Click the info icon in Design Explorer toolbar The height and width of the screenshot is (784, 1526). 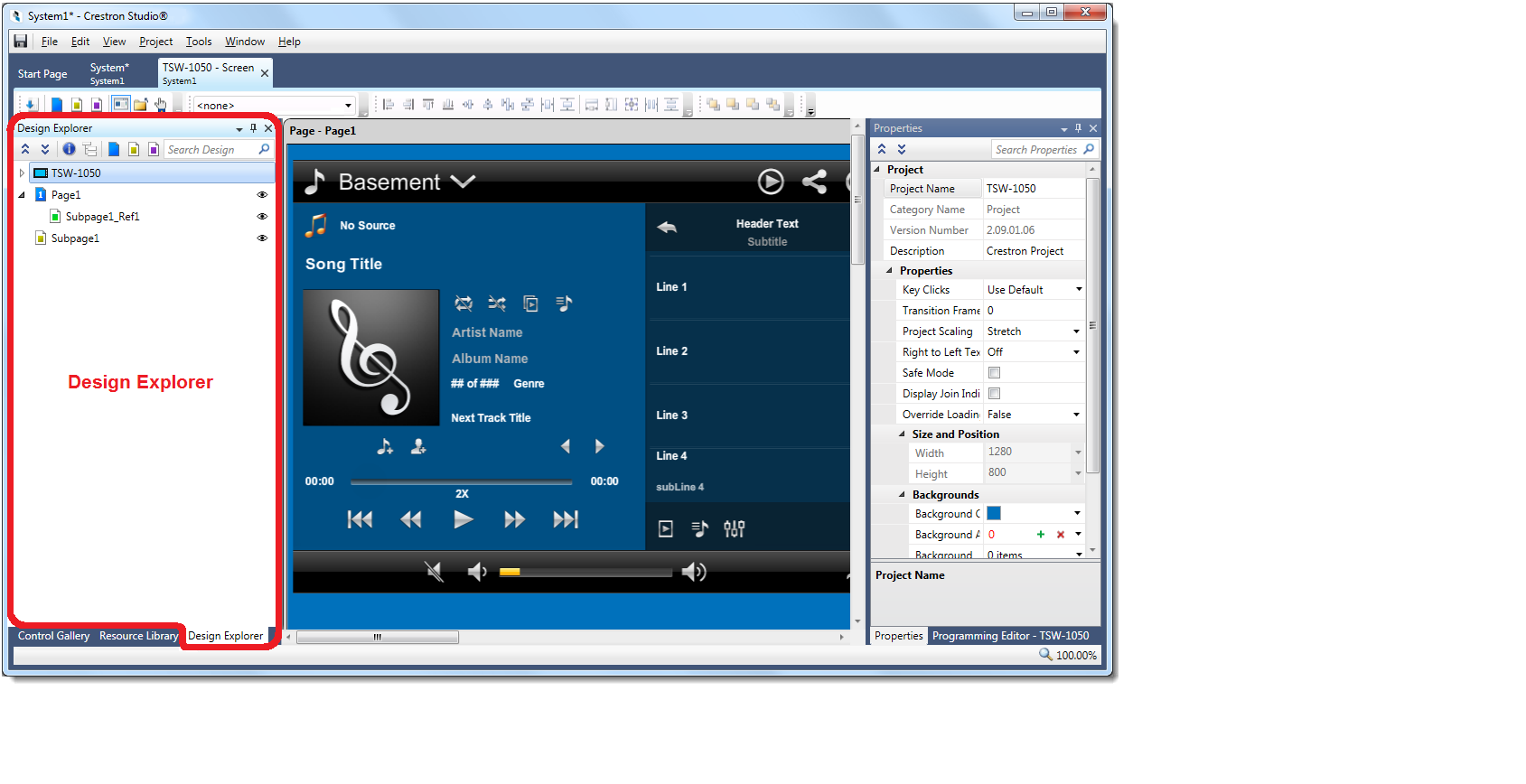pos(69,149)
